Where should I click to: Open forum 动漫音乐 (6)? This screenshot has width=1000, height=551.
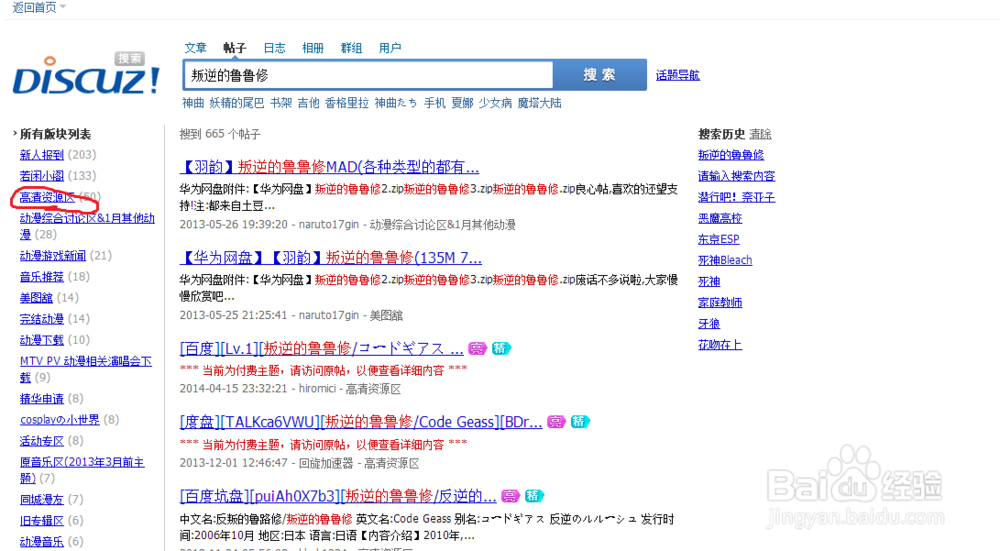tap(42, 541)
